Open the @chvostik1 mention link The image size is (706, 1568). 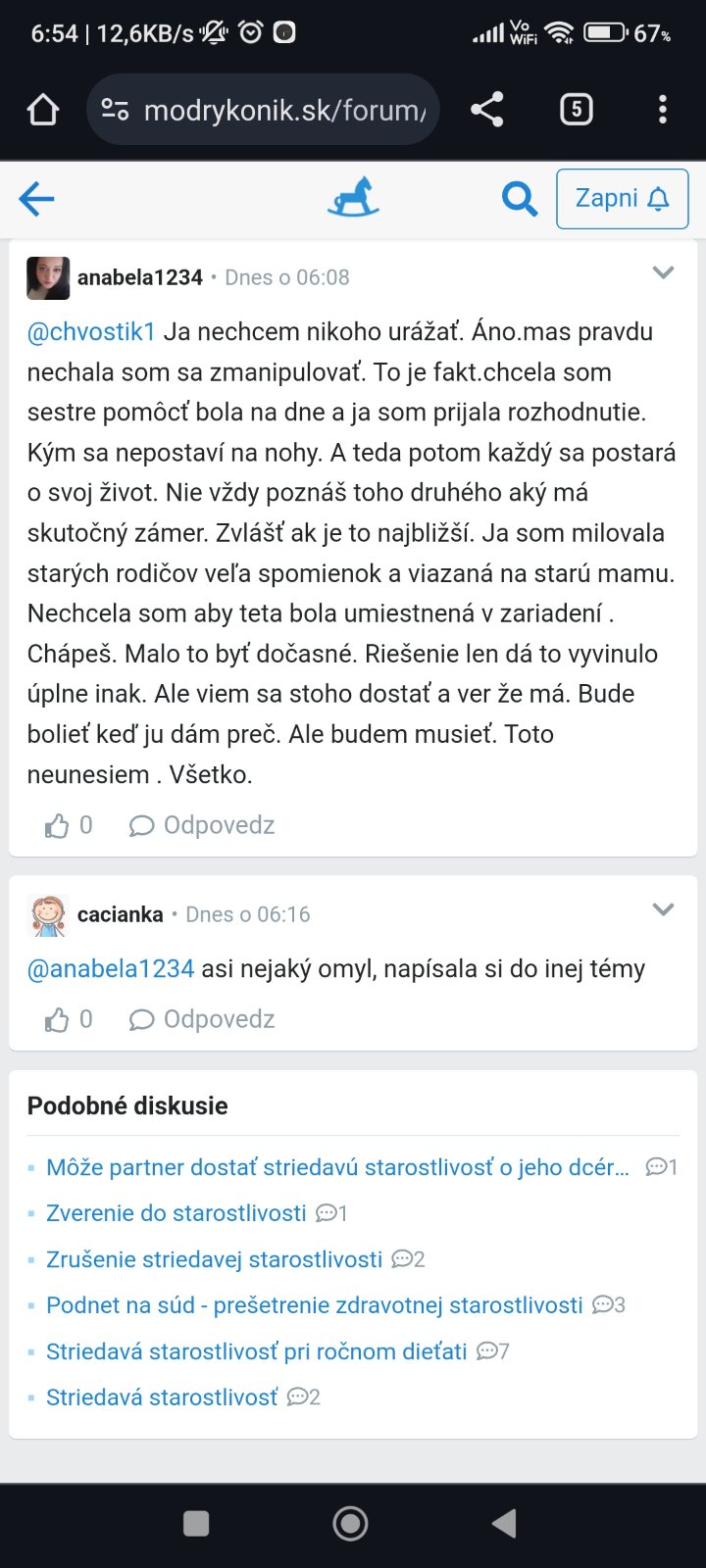pos(91,332)
